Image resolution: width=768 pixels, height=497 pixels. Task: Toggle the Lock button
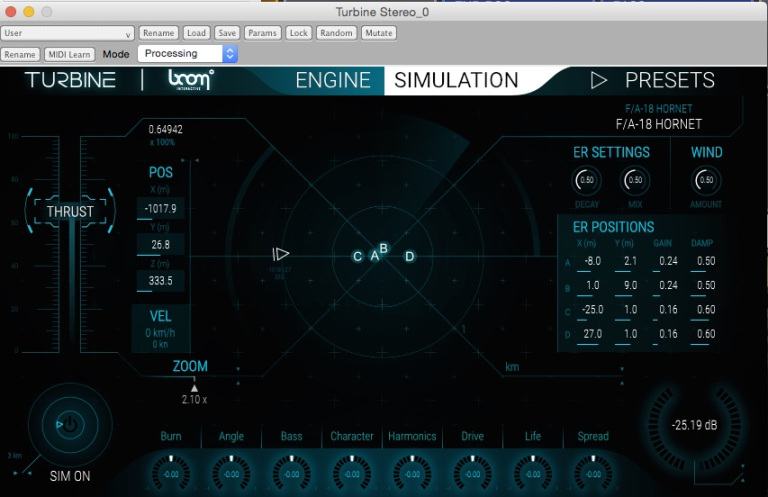pyautogui.click(x=298, y=33)
